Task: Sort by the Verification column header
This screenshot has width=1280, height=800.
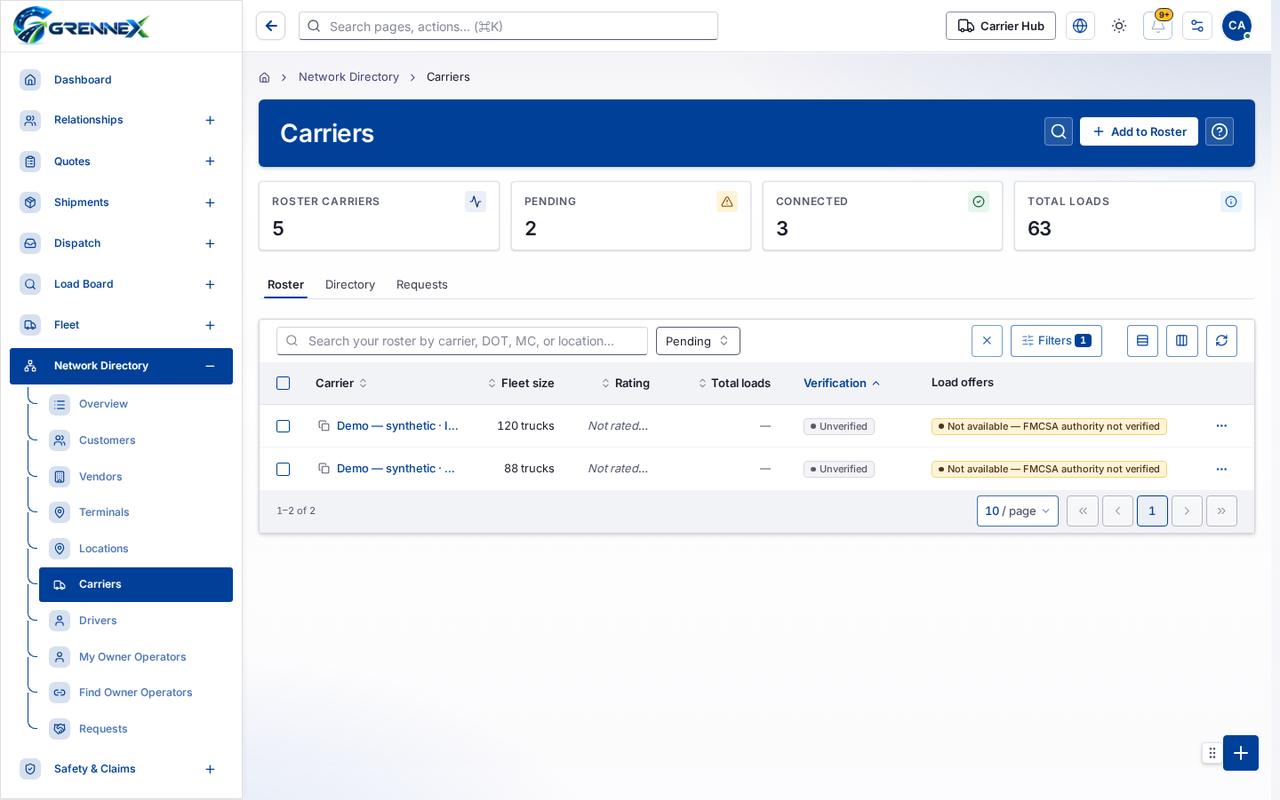Action: (x=842, y=383)
